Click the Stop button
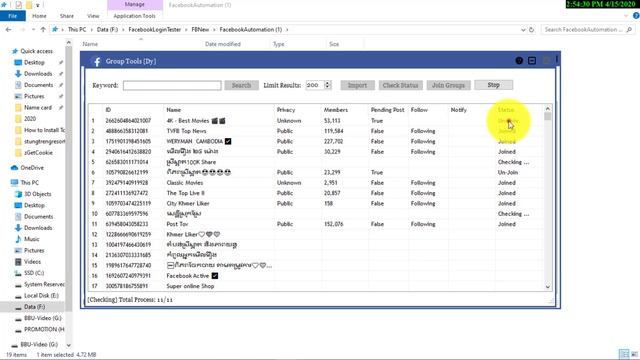This screenshot has height=360, width=640. [493, 85]
